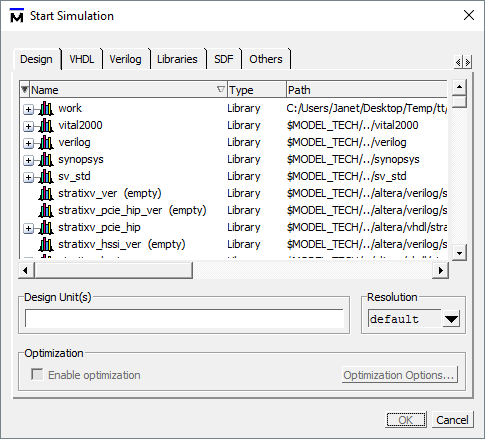Select the work library row name
485x439 pixels.
tap(70, 108)
